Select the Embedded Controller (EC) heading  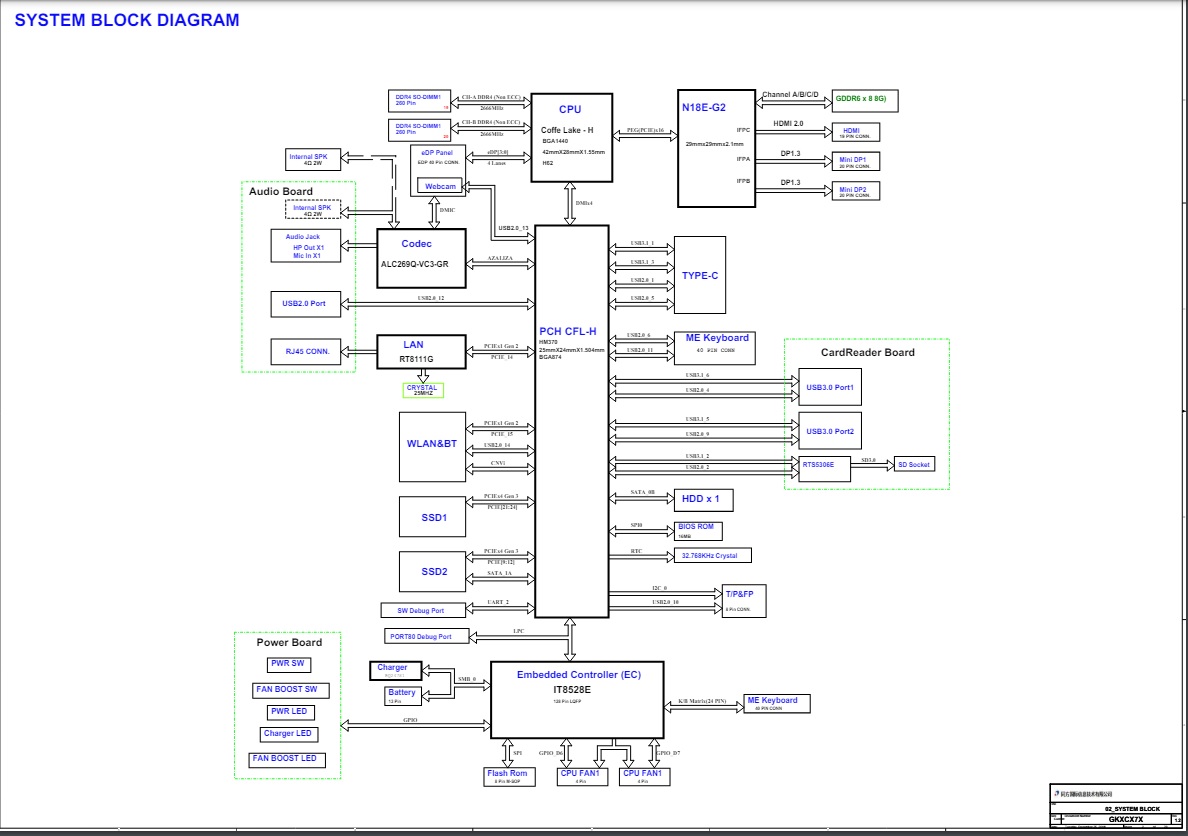point(579,675)
